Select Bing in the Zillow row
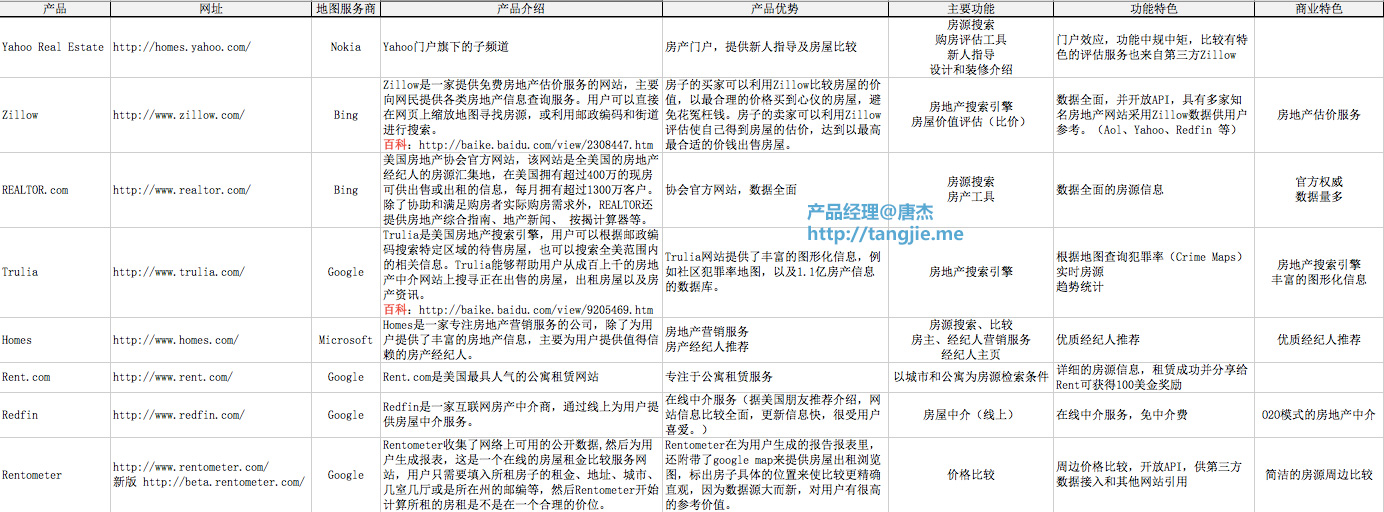Screen dimensions: 1384x512 [x=346, y=115]
